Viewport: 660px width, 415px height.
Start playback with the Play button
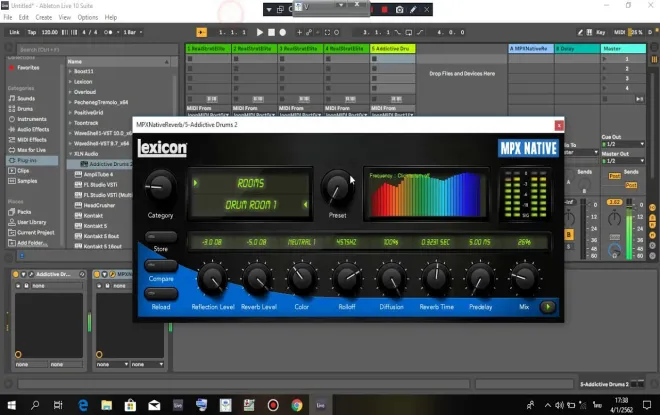260,32
